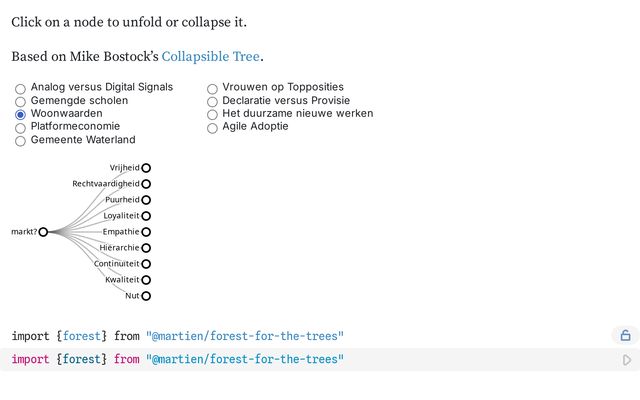Click the lock icon beside the import cell
This screenshot has height=400, width=640.
coord(625,336)
